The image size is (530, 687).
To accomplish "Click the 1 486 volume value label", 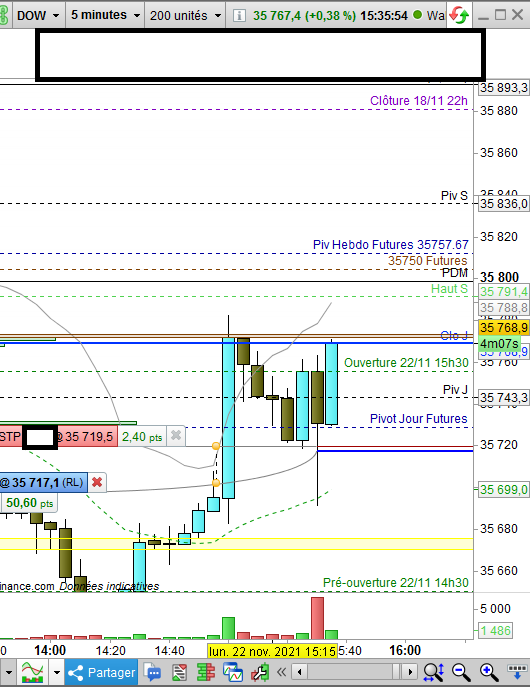I will pyautogui.click(x=495, y=631).
